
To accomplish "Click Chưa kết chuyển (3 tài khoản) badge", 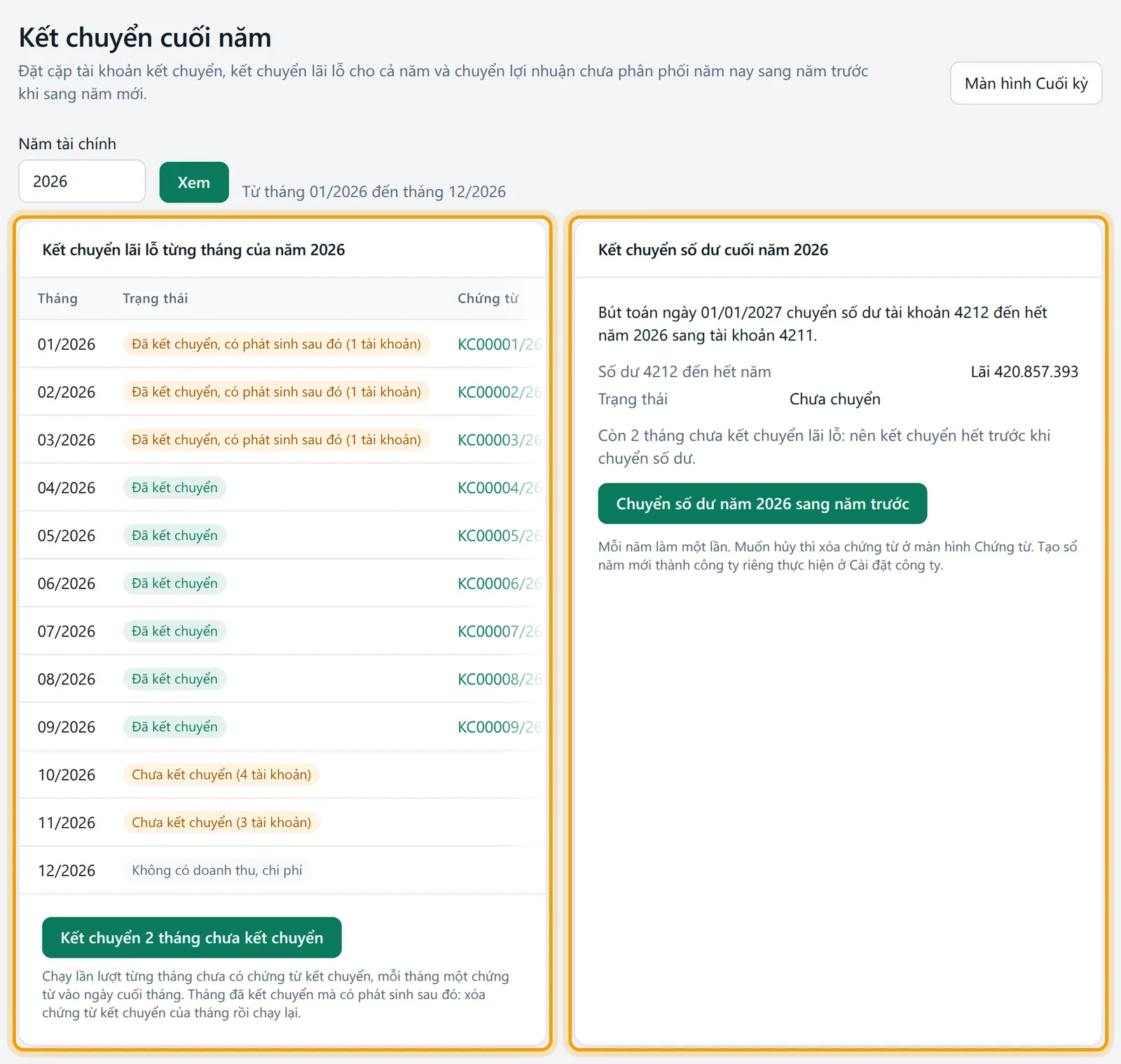I will [221, 822].
